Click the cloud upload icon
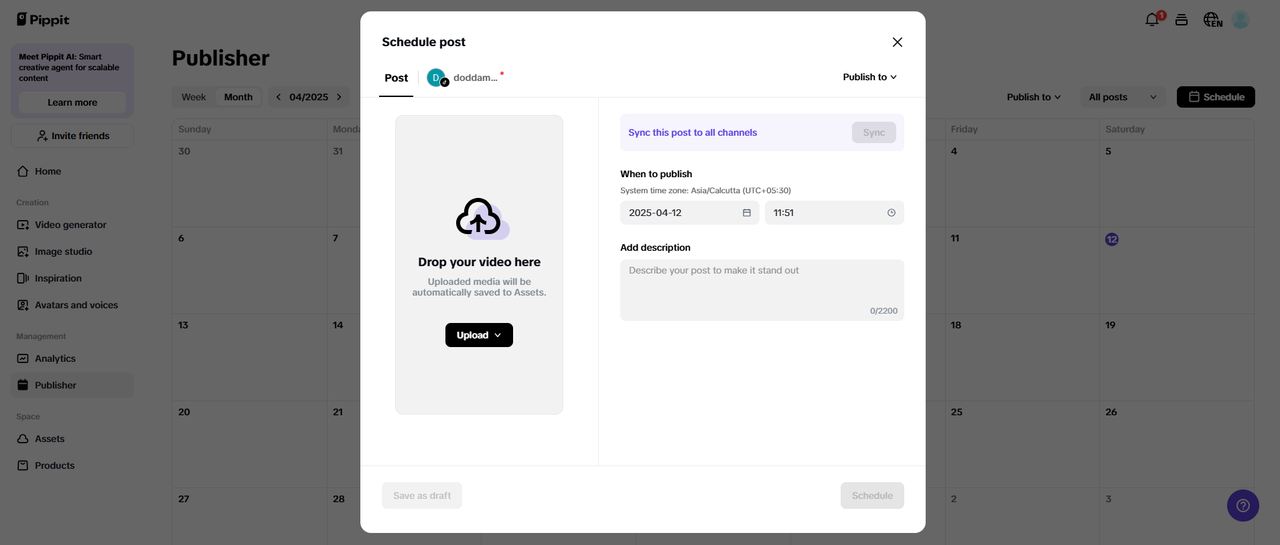Image resolution: width=1280 pixels, height=545 pixels. [482, 218]
